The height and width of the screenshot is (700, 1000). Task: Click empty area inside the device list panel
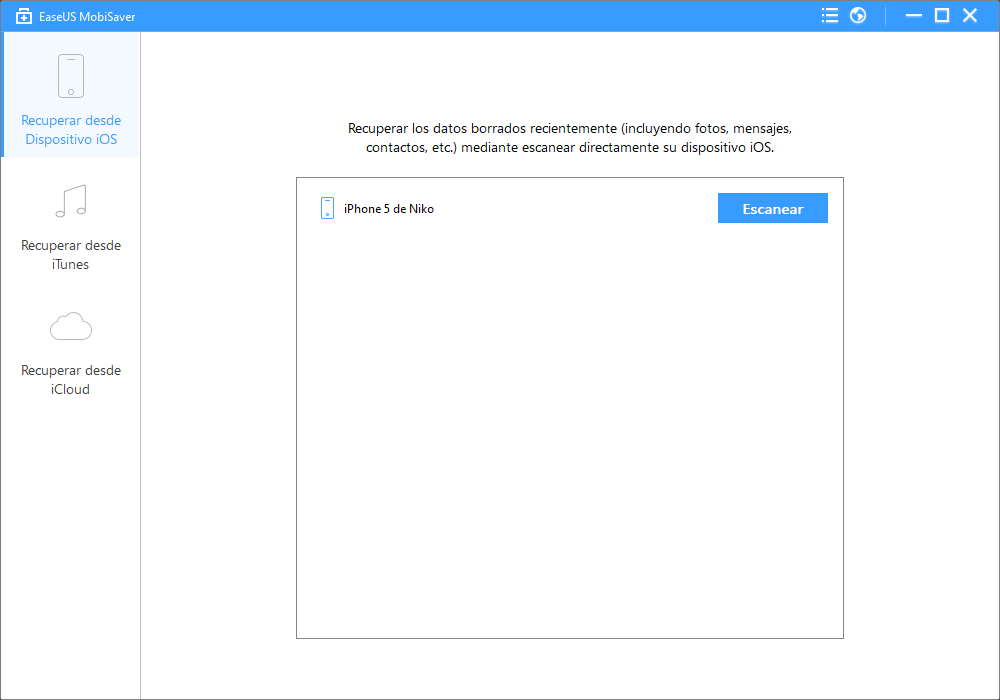[570, 430]
